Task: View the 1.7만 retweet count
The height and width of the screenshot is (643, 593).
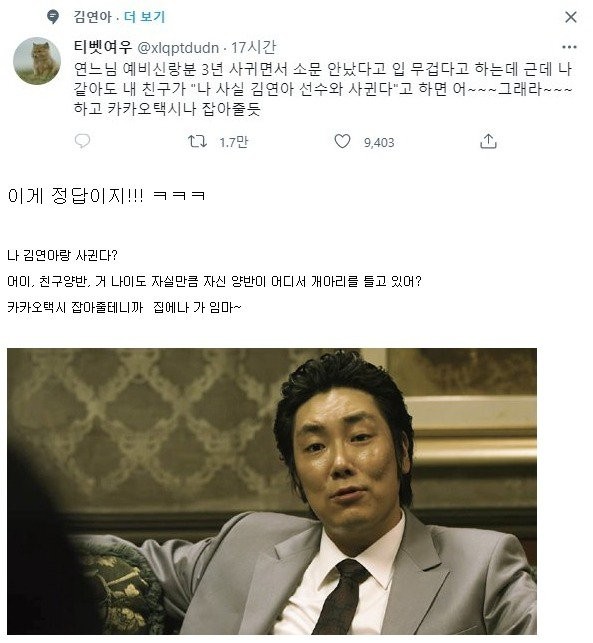Action: pos(233,142)
